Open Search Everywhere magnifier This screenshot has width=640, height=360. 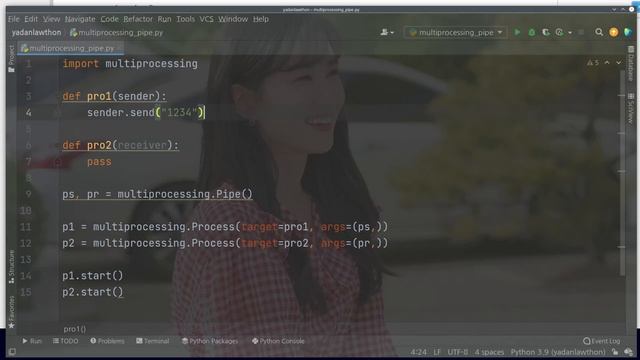click(x=599, y=32)
